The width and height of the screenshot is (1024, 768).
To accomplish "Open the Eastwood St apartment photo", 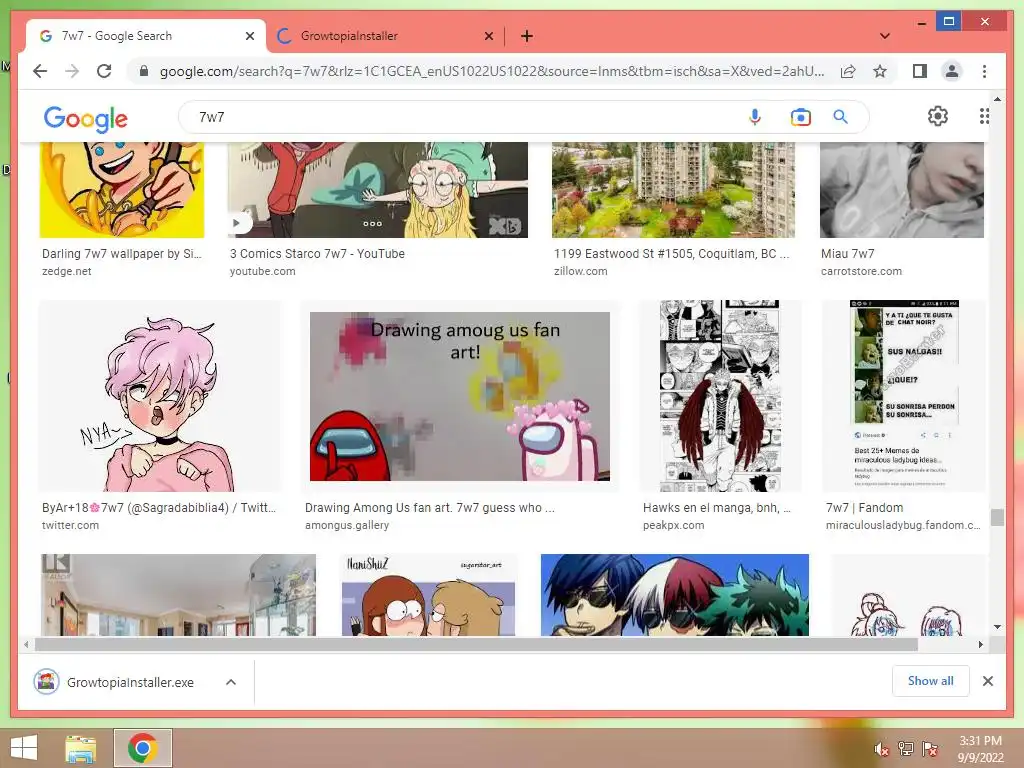I will click(673, 190).
